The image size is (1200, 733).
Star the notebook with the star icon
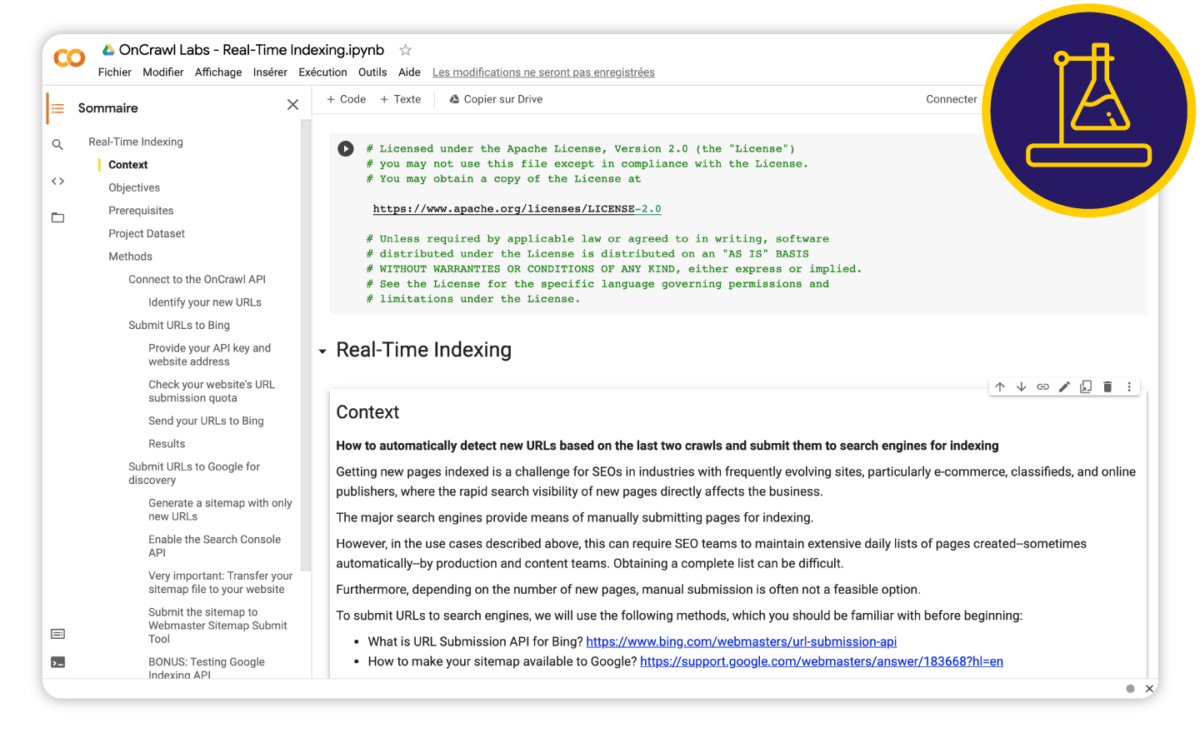click(x=405, y=50)
